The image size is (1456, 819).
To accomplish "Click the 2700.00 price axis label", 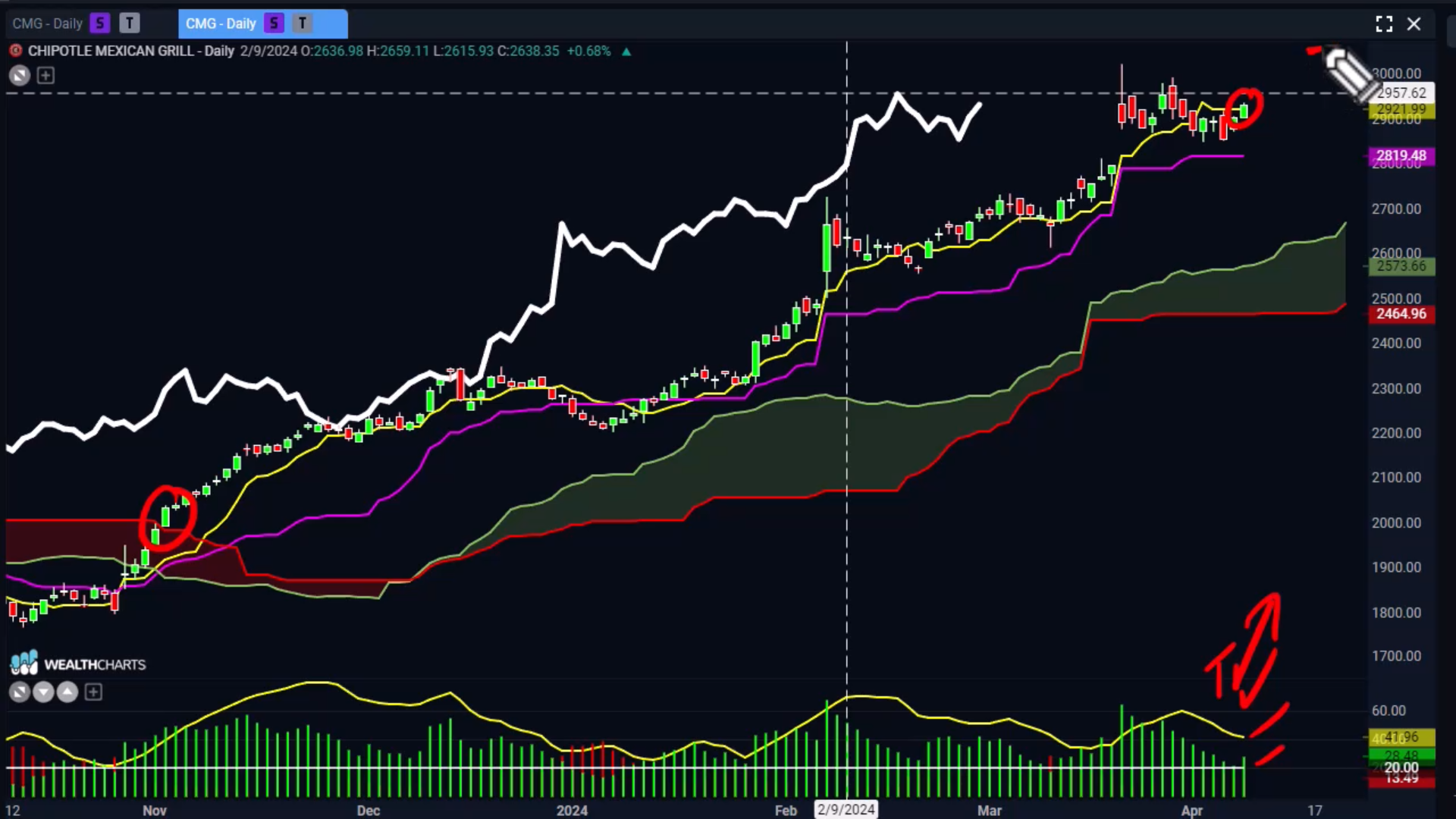I will 1396,209.
